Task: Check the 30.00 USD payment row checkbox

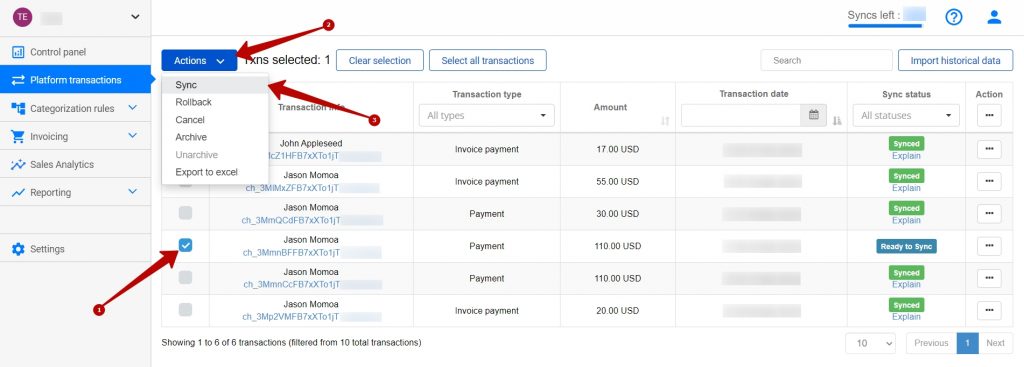Action: coord(185,213)
